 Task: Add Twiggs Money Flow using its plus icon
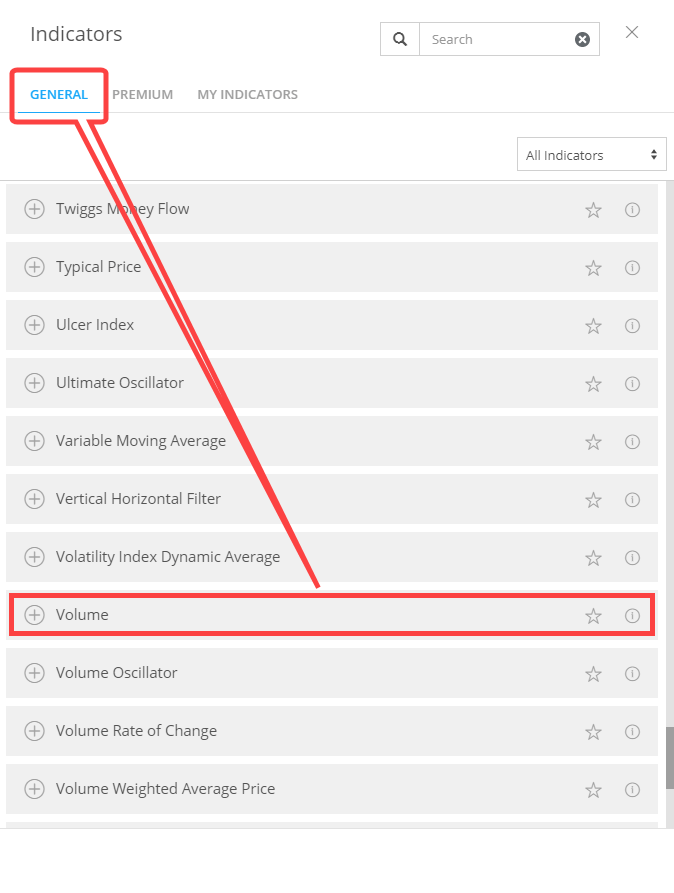(35, 209)
